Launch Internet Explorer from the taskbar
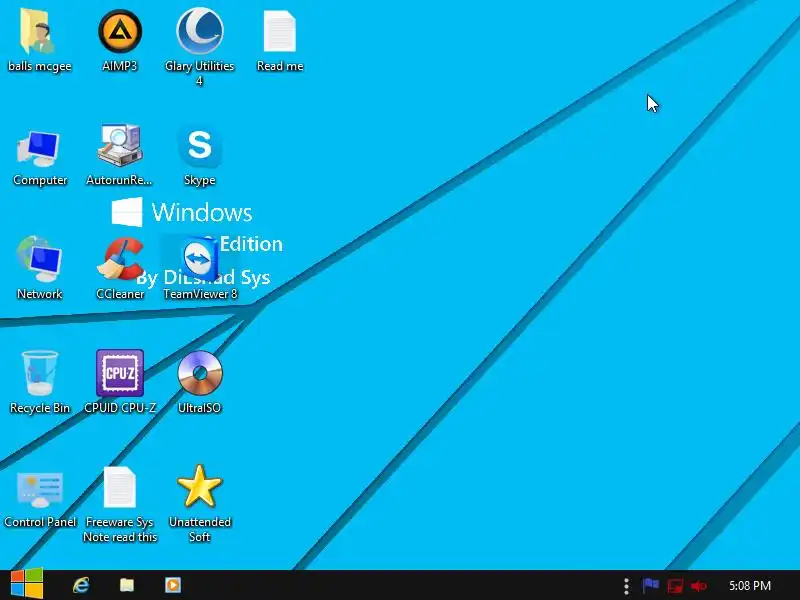The width and height of the screenshot is (800, 600). [81, 585]
